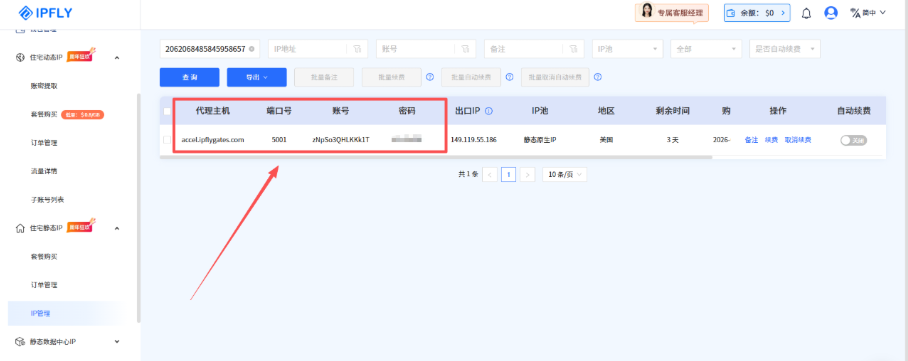Screen dimensions: 908x361
Task: Click the 备注 link in the row
Action: point(751,140)
